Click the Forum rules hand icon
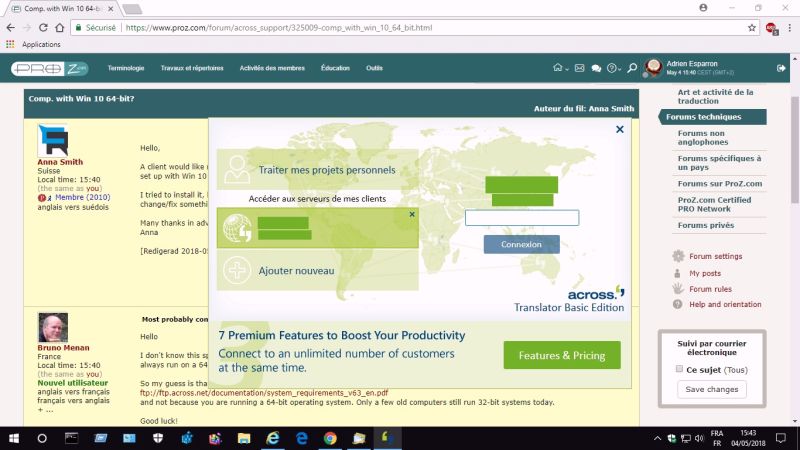Image resolution: width=800 pixels, height=450 pixels. pyautogui.click(x=678, y=289)
